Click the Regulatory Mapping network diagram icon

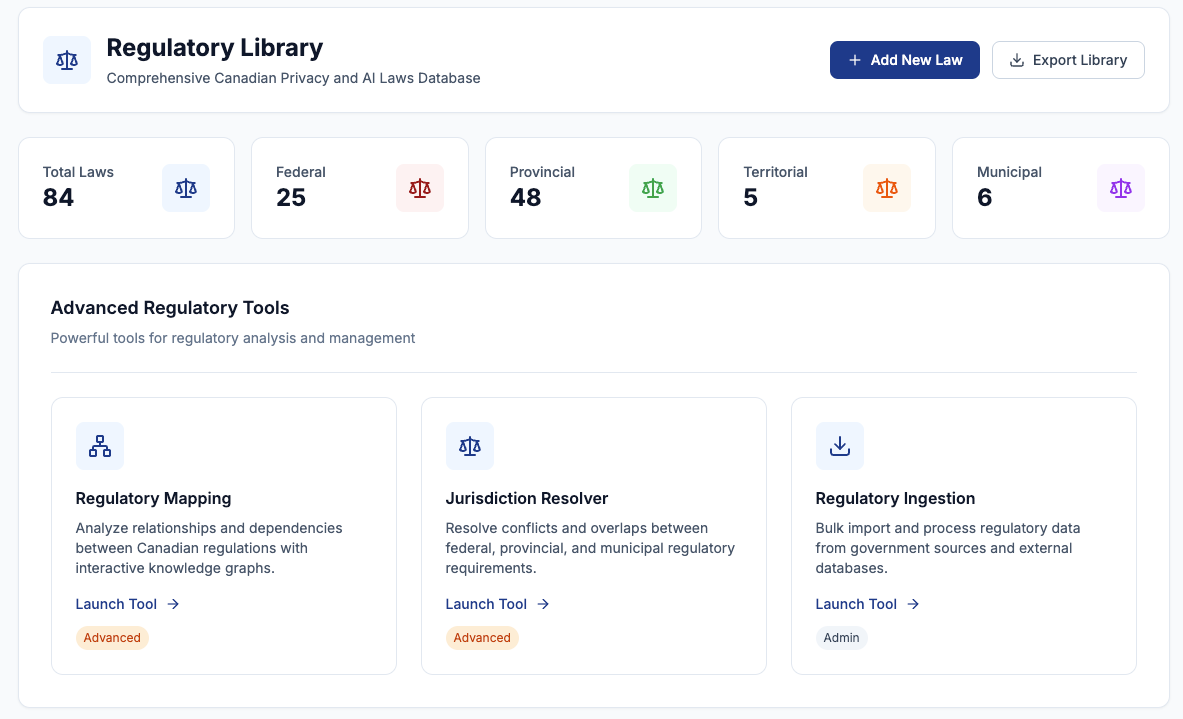tap(100, 446)
